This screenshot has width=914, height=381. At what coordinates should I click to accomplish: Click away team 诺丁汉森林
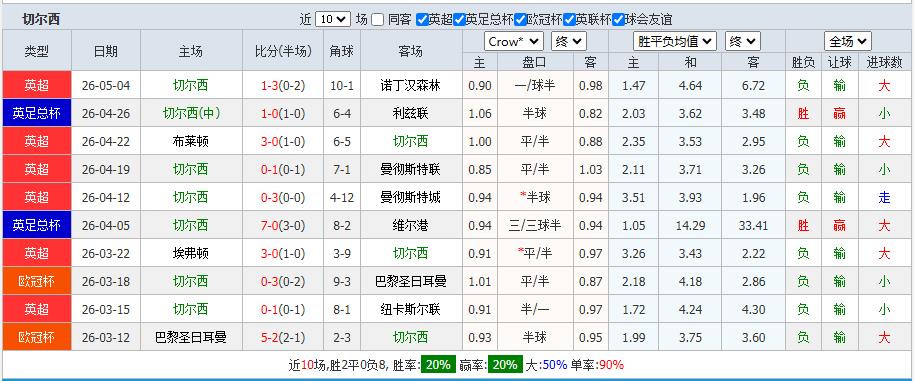click(x=411, y=86)
